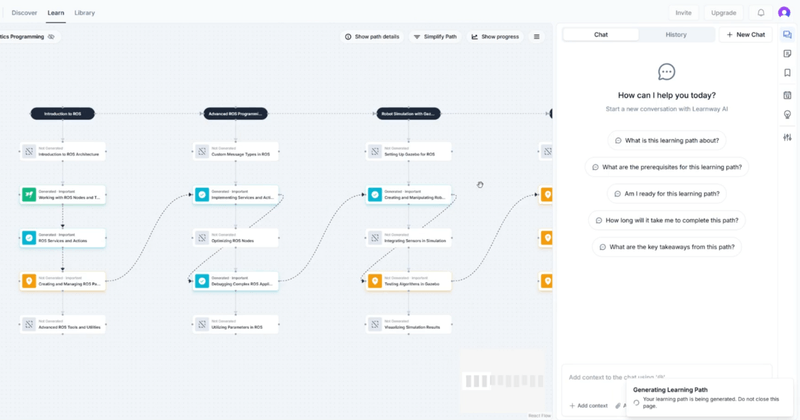Viewport: 800px width, 420px height.
Task: Click 'Custom Message Types in ROS' node title
Action: tap(241, 154)
